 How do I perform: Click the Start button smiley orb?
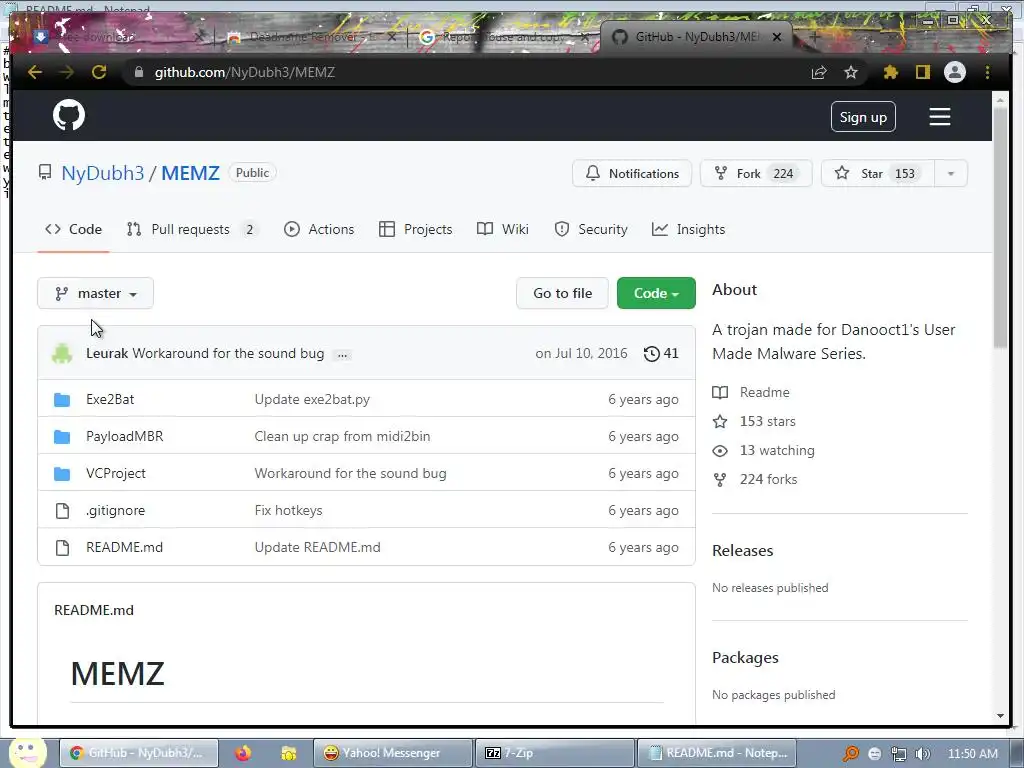tap(26, 753)
